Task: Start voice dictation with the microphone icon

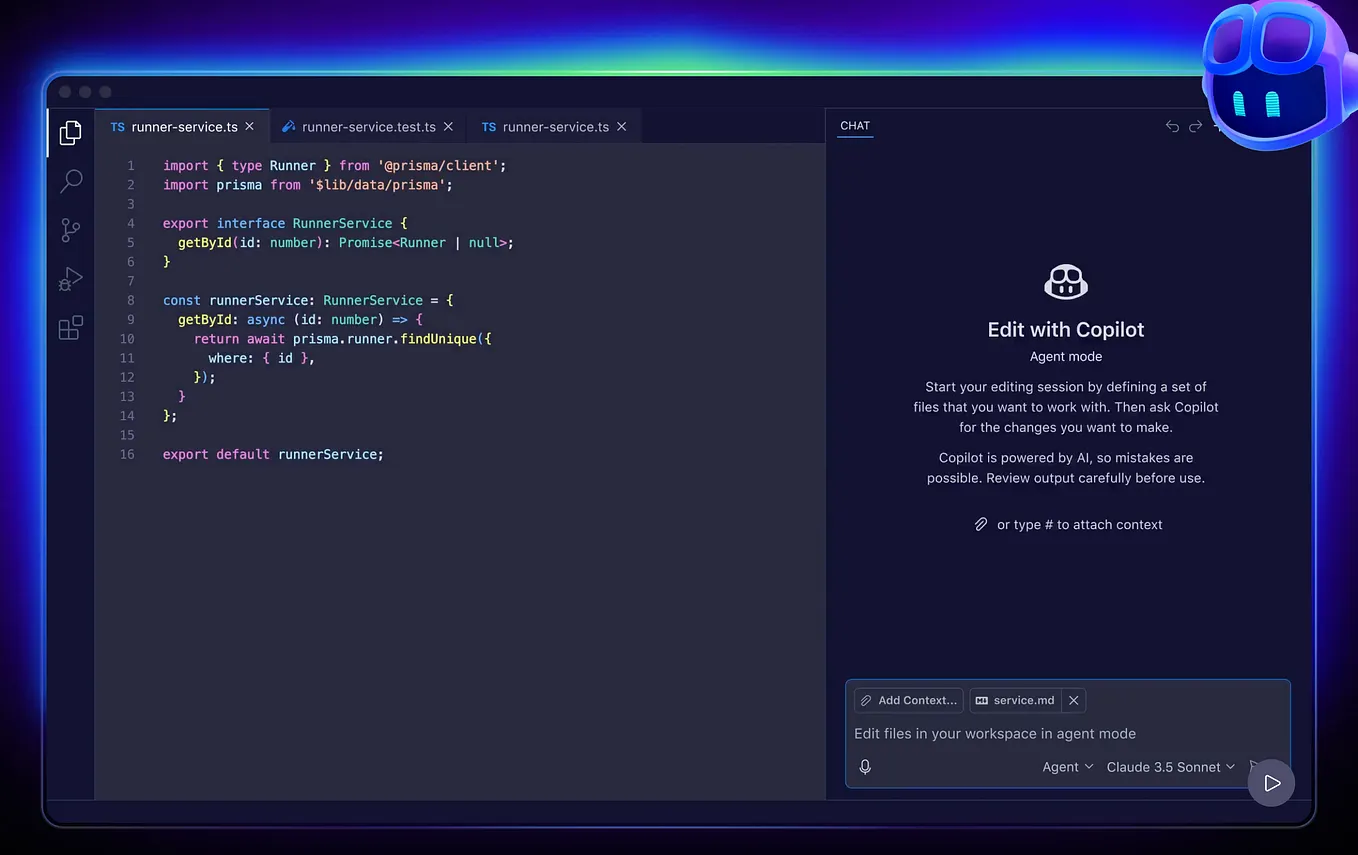Action: click(x=864, y=767)
